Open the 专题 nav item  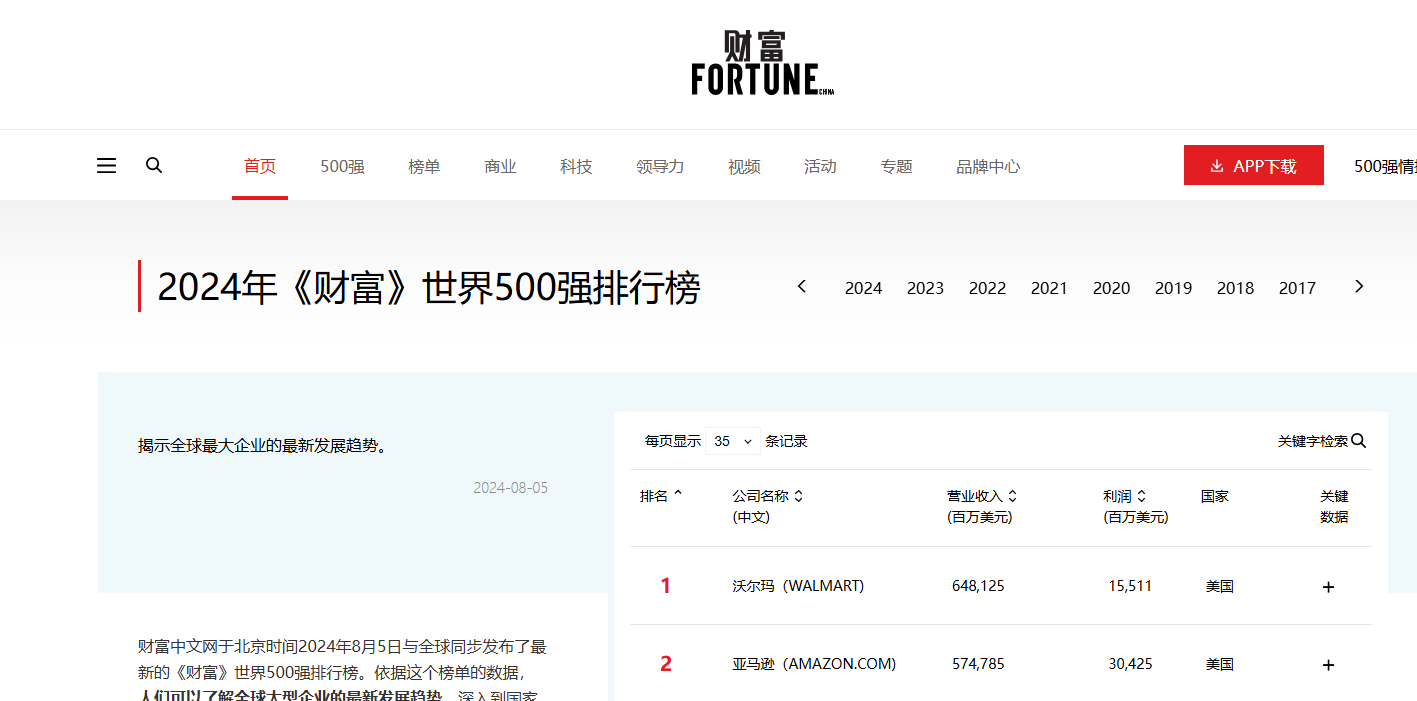(x=896, y=166)
